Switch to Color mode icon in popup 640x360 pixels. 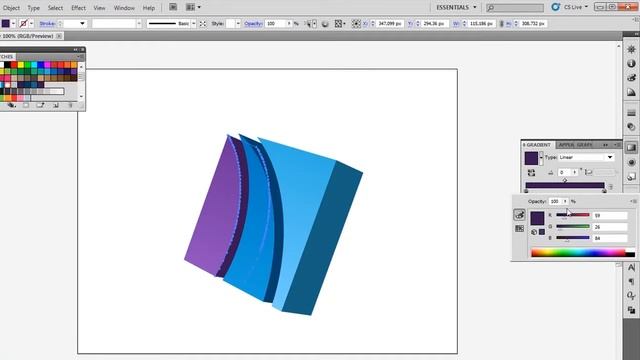pos(519,215)
